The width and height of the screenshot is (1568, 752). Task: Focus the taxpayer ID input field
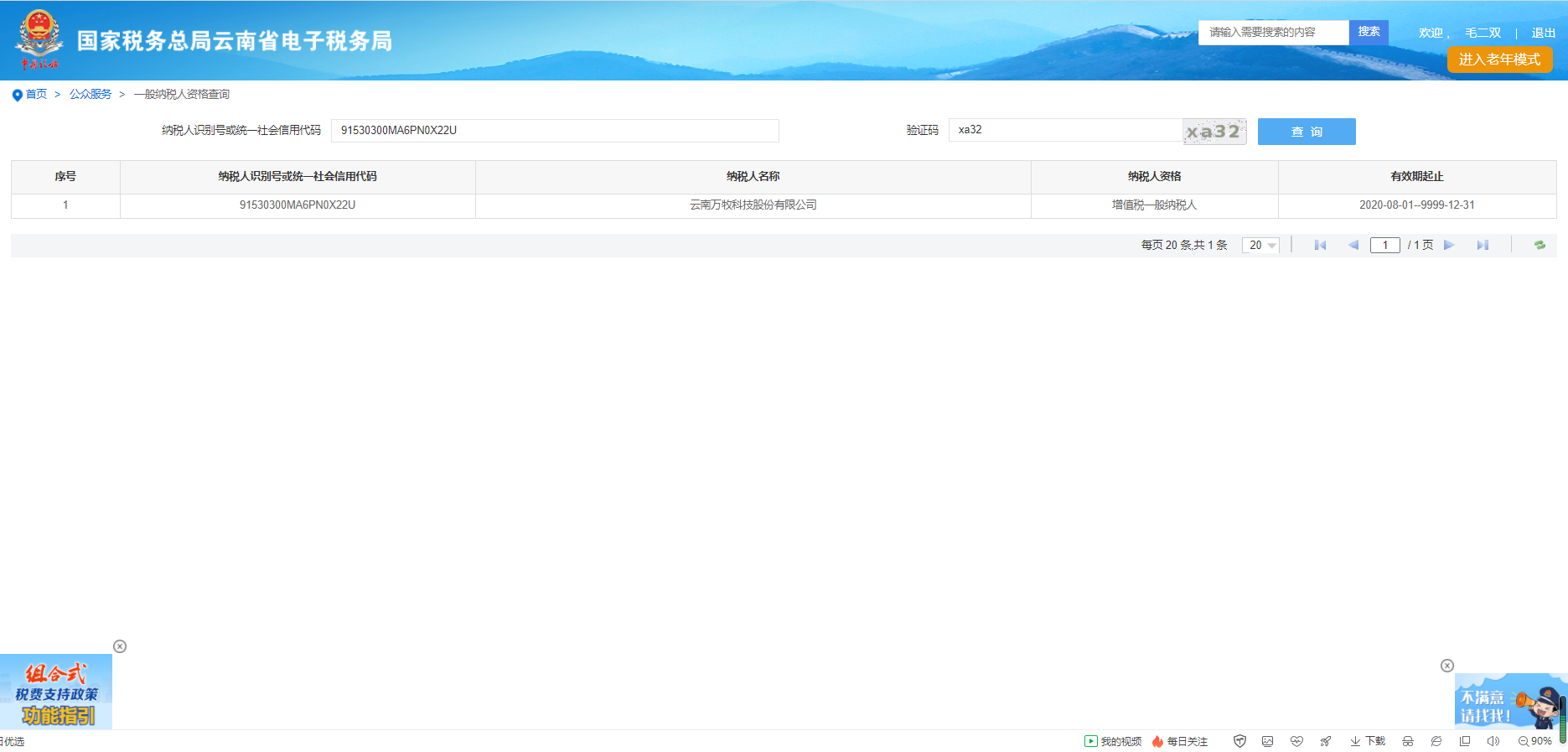555,131
